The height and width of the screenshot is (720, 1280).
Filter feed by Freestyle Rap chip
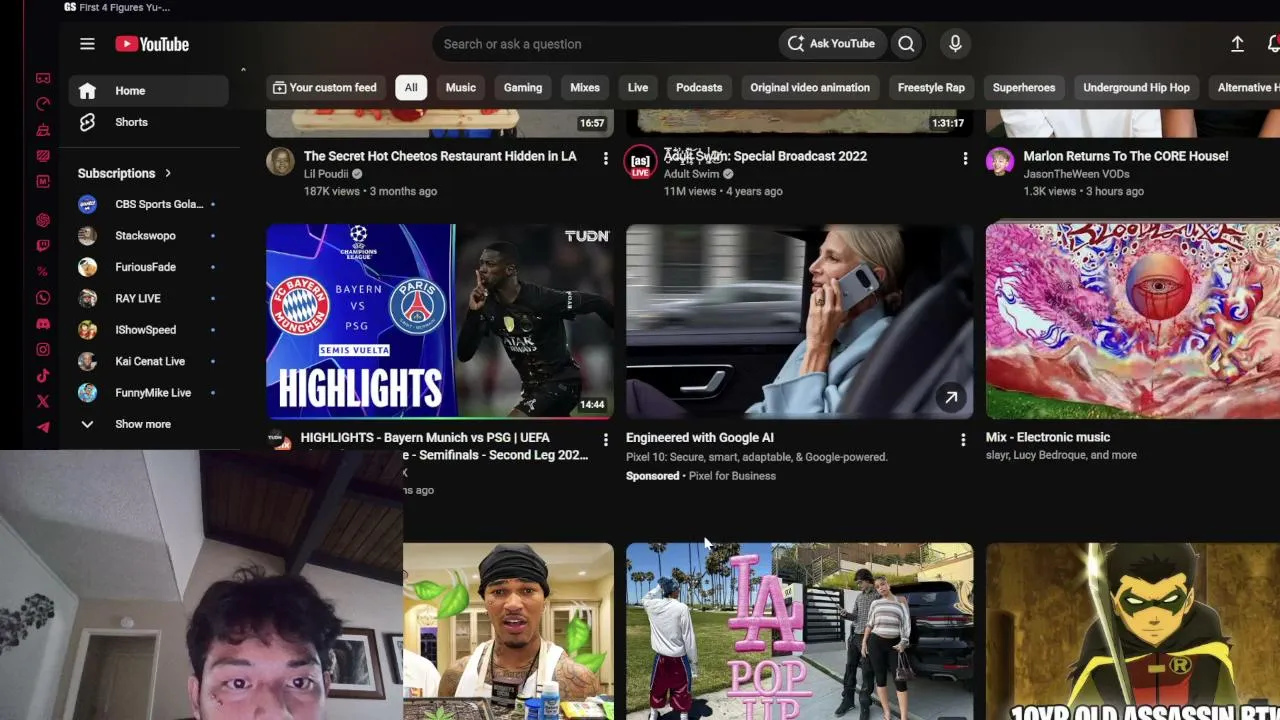click(x=931, y=88)
